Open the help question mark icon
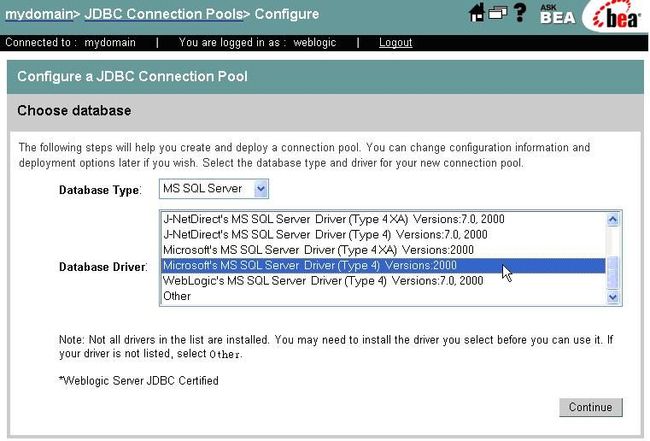Viewport: 650px width, 441px height. (520, 12)
